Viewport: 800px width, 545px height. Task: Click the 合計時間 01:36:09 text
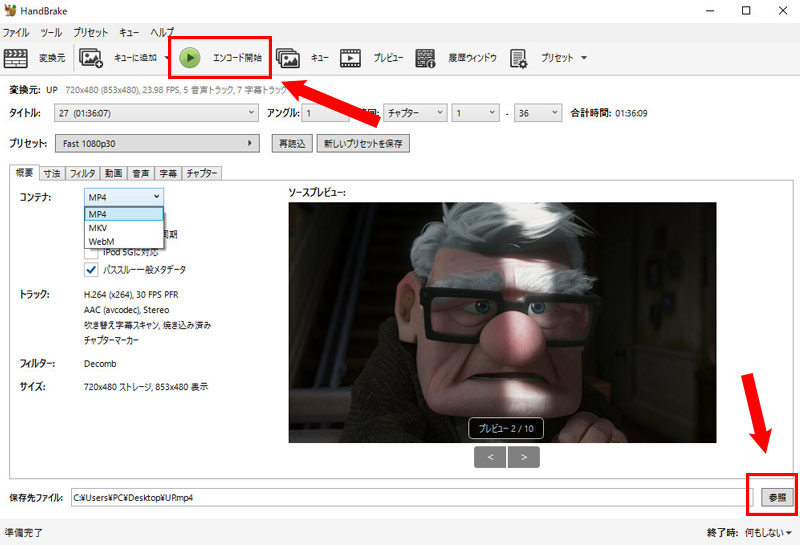click(609, 113)
